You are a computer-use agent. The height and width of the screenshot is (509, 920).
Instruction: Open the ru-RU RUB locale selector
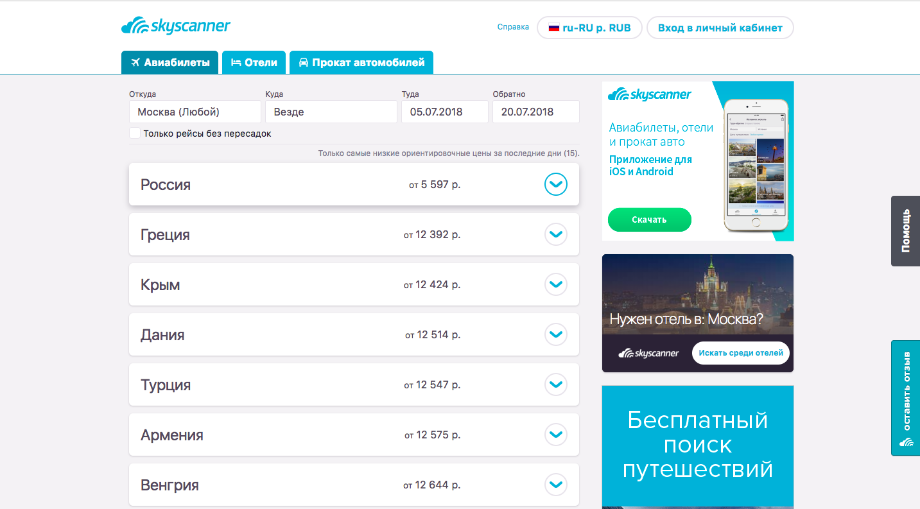pyautogui.click(x=589, y=28)
